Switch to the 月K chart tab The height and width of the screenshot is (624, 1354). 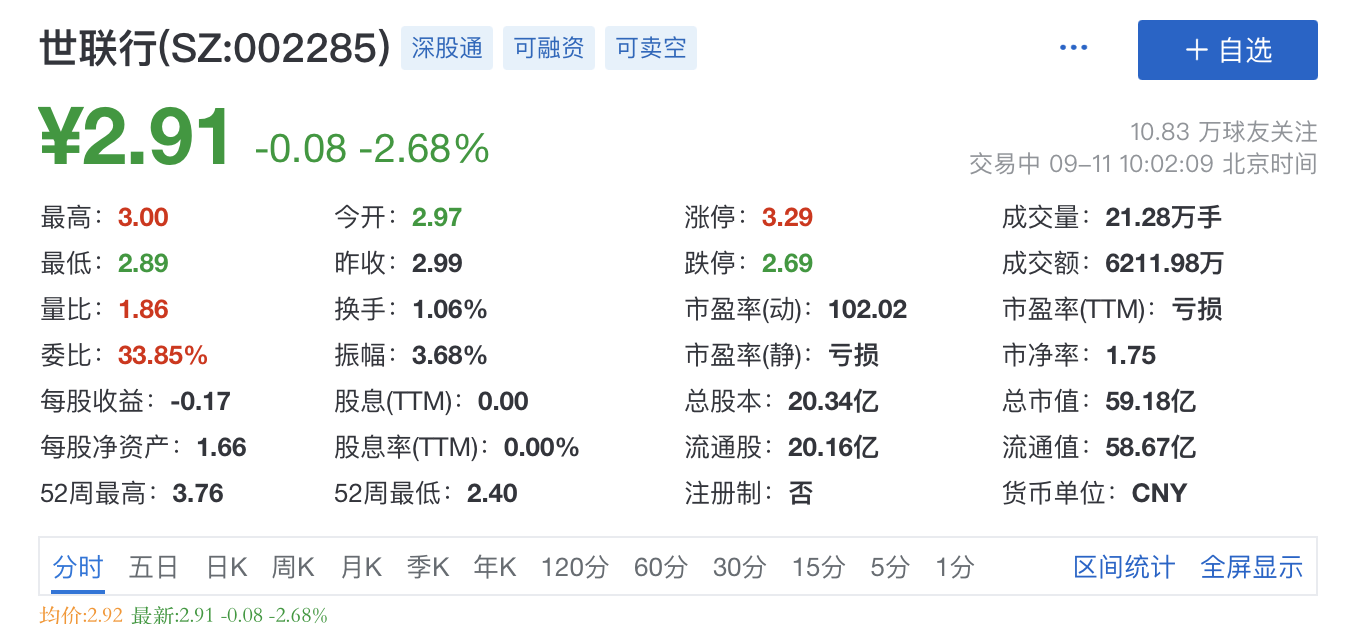(x=361, y=568)
